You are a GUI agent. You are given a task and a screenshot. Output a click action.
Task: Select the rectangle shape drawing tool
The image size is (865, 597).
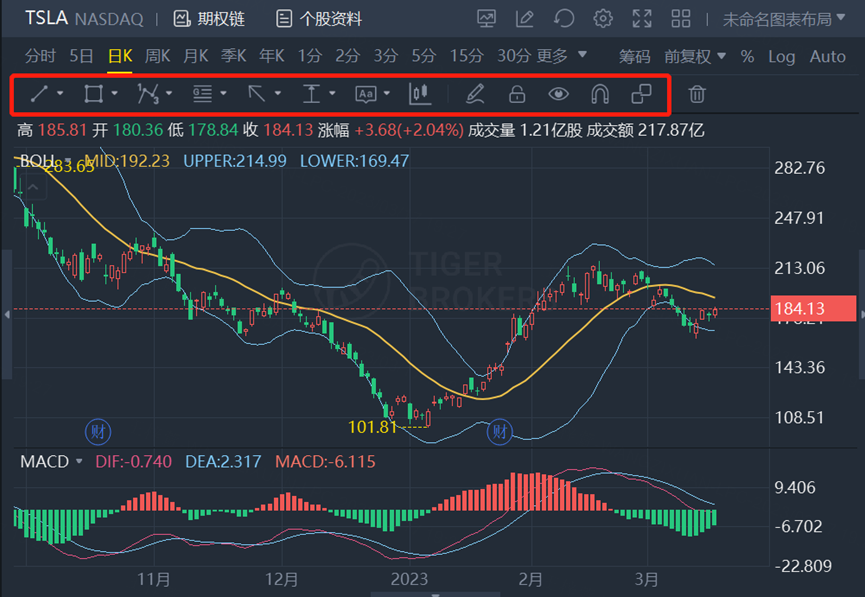(x=93, y=94)
